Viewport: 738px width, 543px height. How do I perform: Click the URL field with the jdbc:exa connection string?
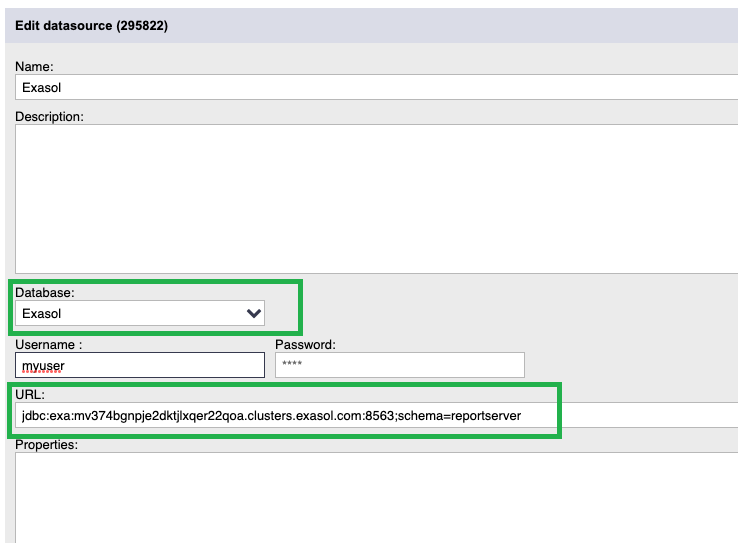point(377,415)
